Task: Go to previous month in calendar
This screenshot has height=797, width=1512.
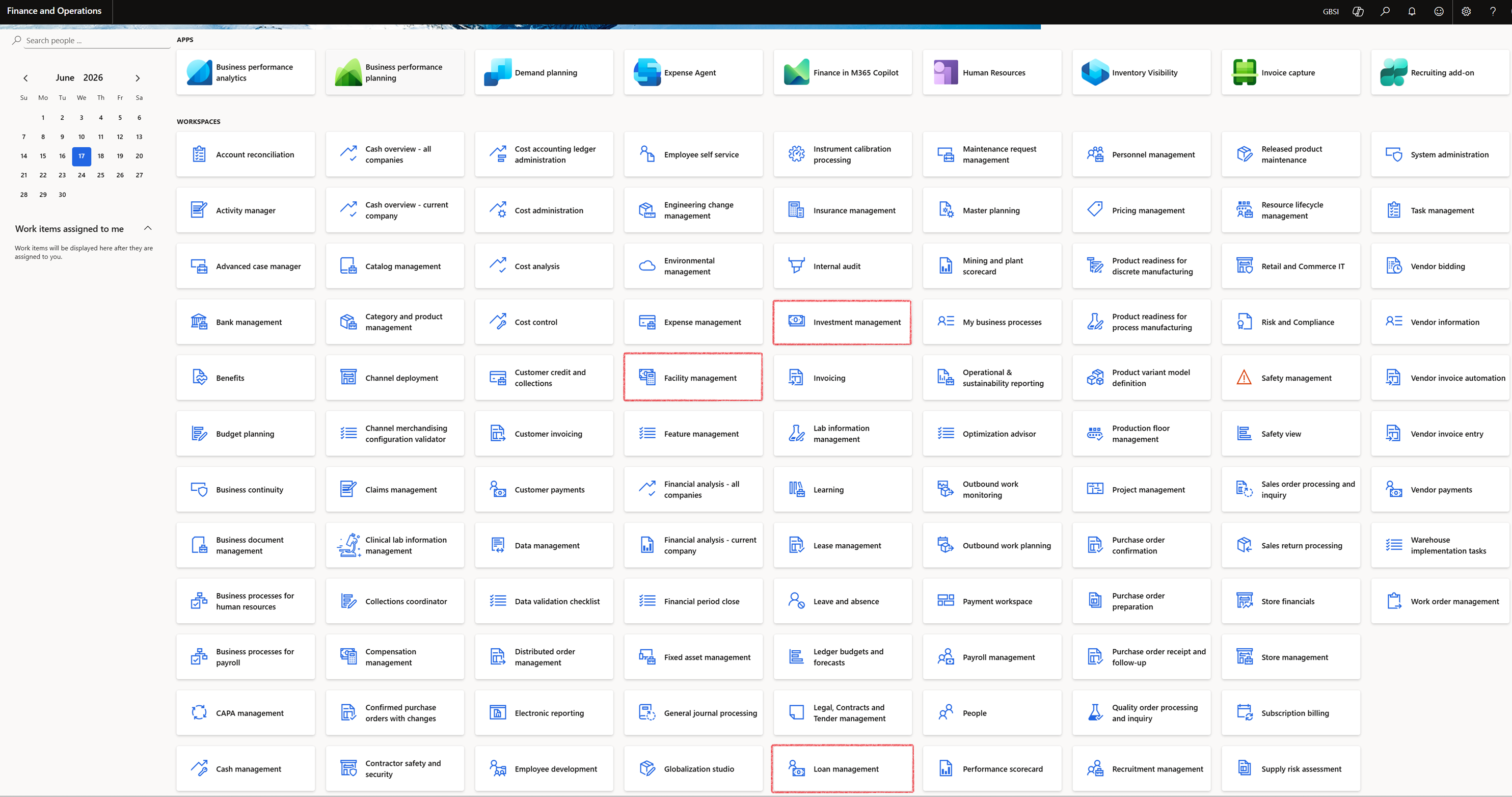Action: (25, 78)
